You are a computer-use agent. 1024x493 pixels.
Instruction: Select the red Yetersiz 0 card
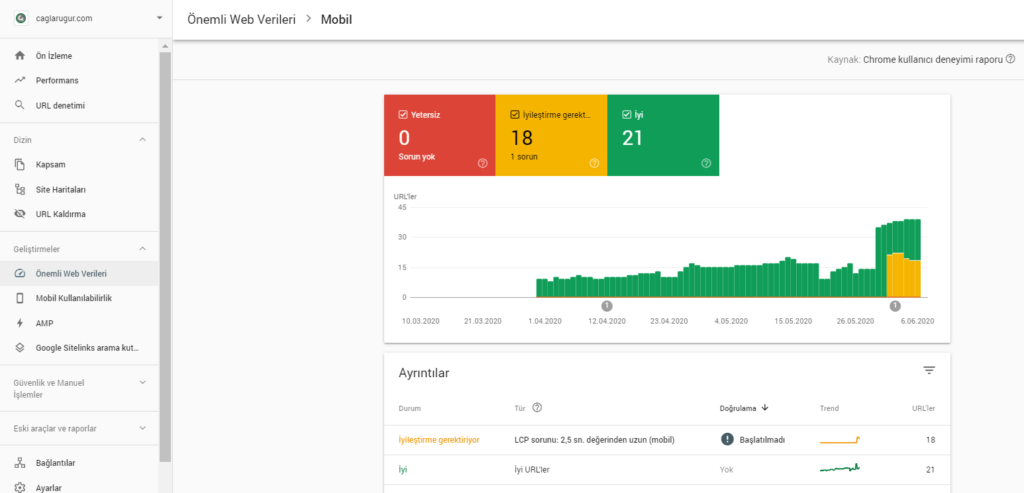440,135
